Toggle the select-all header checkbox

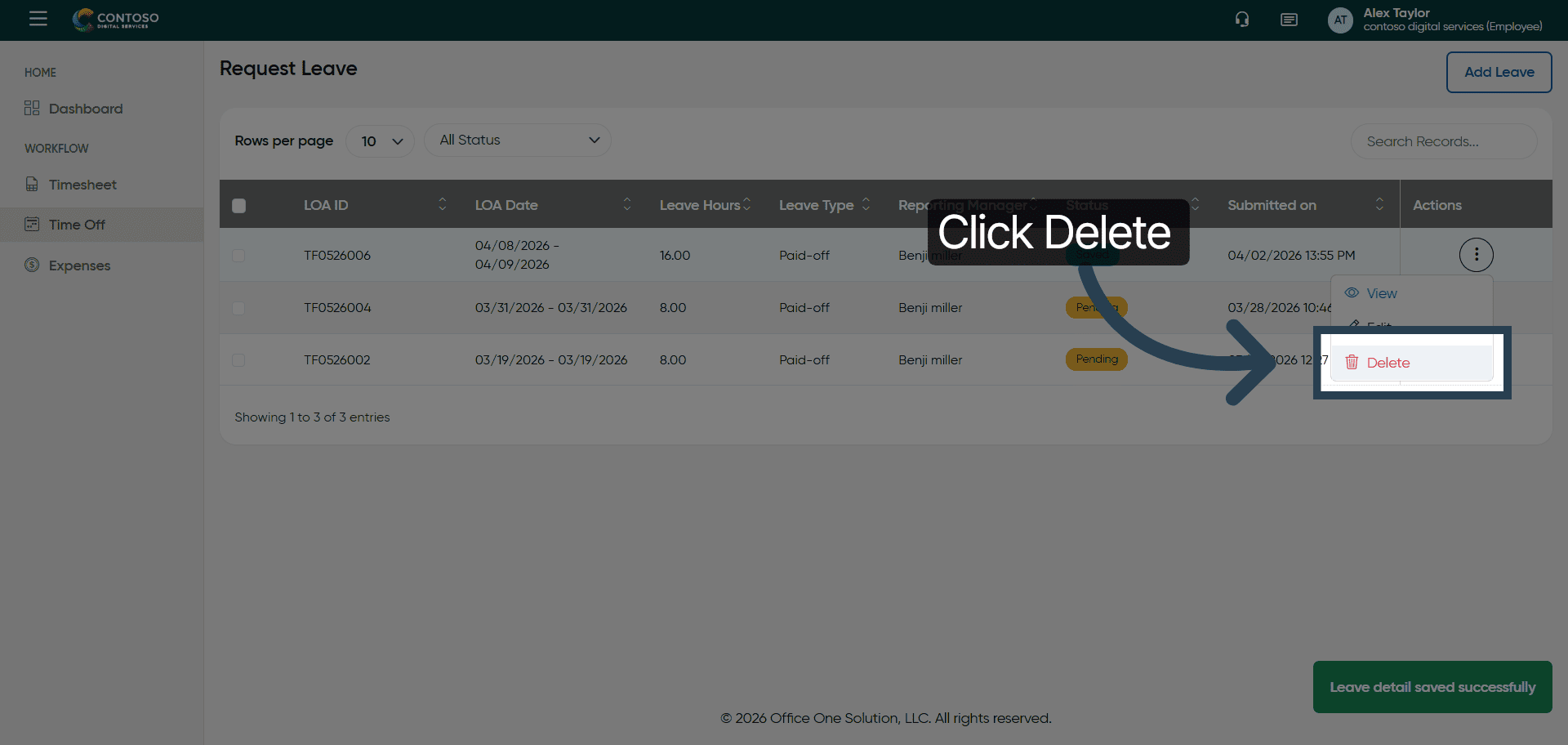tap(238, 206)
